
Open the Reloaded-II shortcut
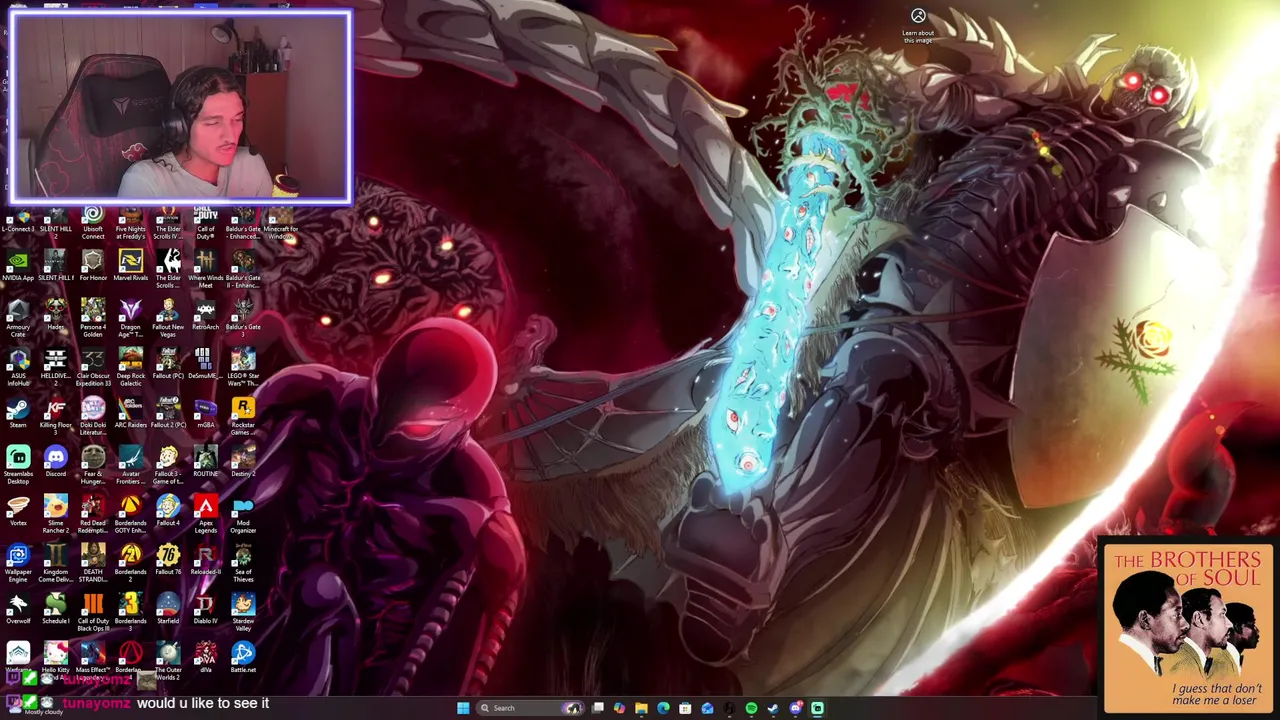205,560
